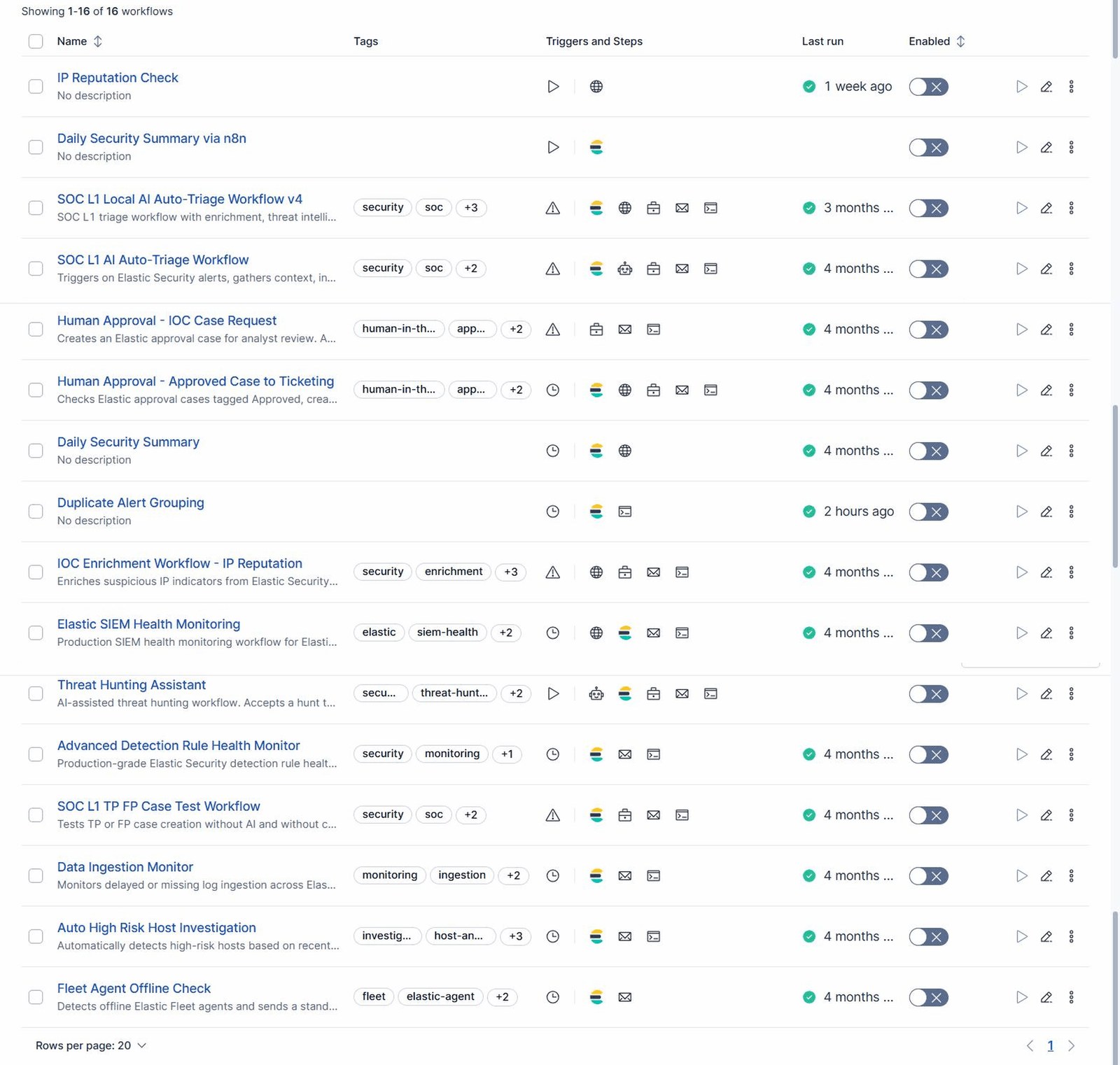Check the Daily Security Summary row checkbox
Viewport: 1120px width, 1065px height.
click(36, 451)
